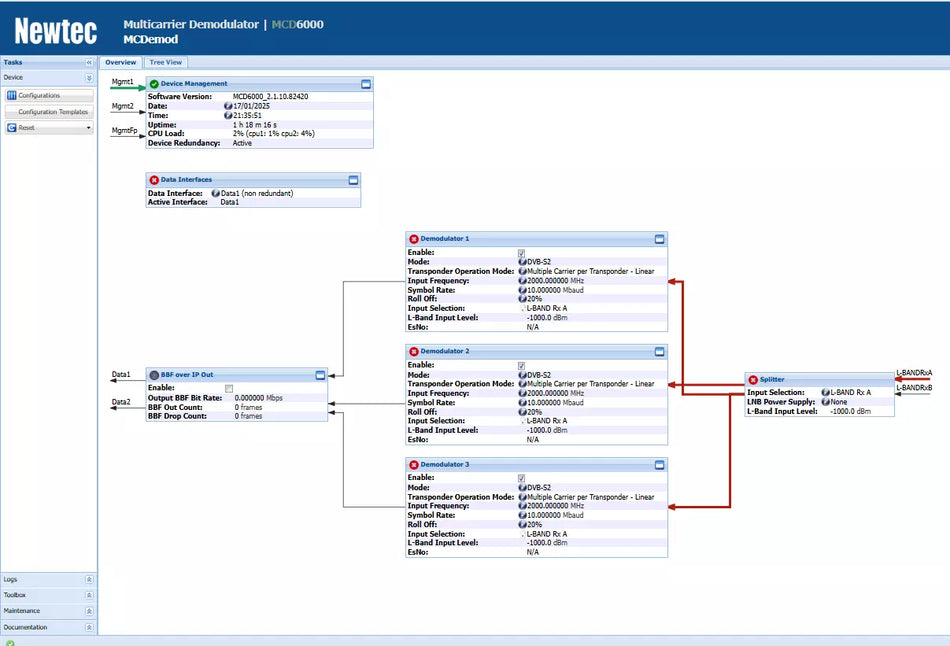Edit Demodulator 2 Transponder Operation Mode icon
The height and width of the screenshot is (646, 950).
[x=522, y=384]
